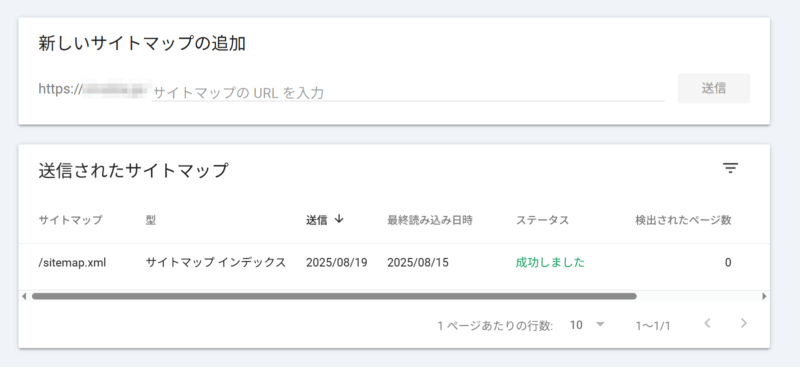Viewport: 800px width, 367px height.
Task: Open the rows-per-page dropdown arrow
Action: [x=600, y=324]
